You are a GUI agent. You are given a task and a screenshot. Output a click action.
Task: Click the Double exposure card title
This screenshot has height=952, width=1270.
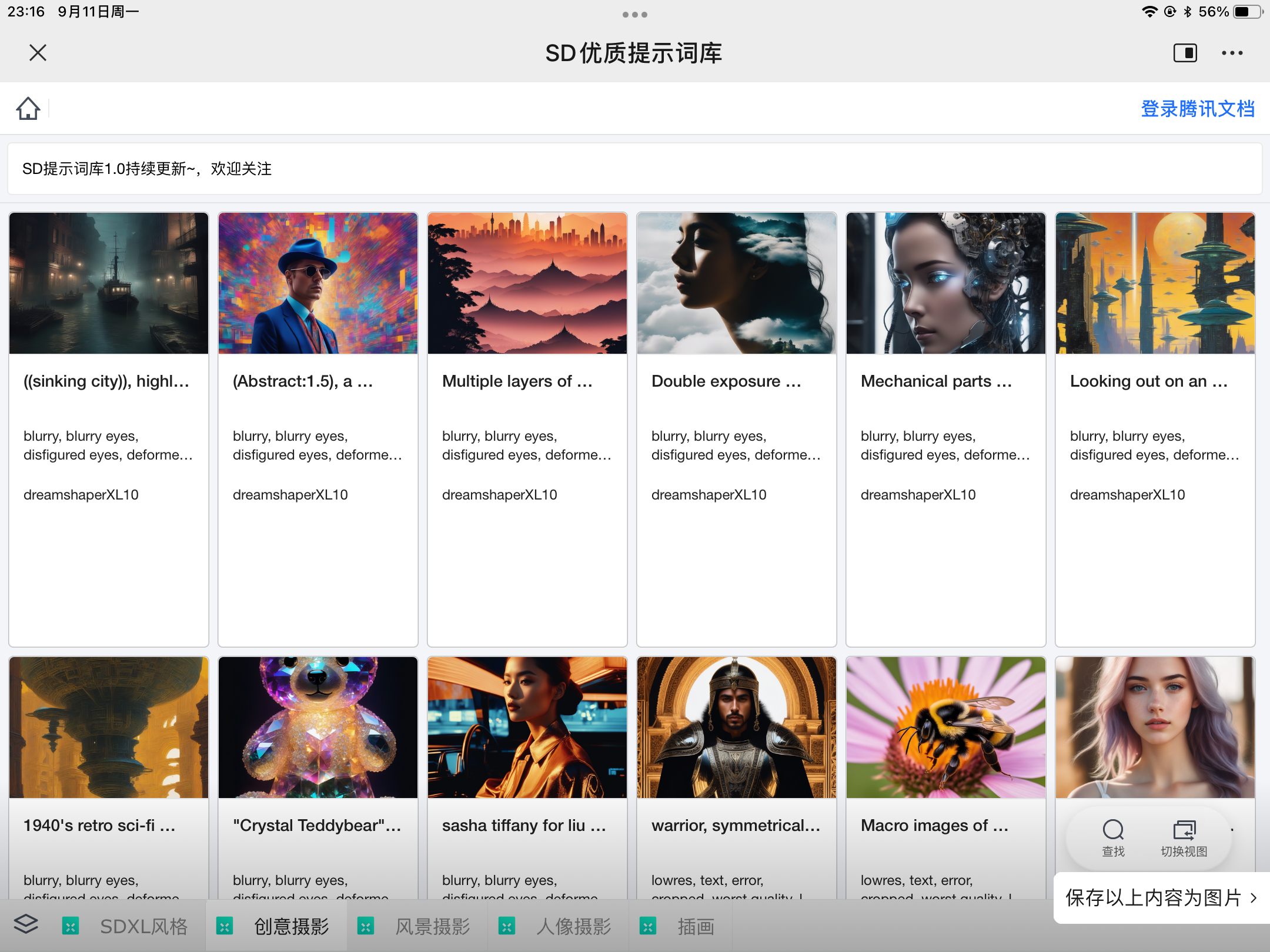(x=726, y=381)
